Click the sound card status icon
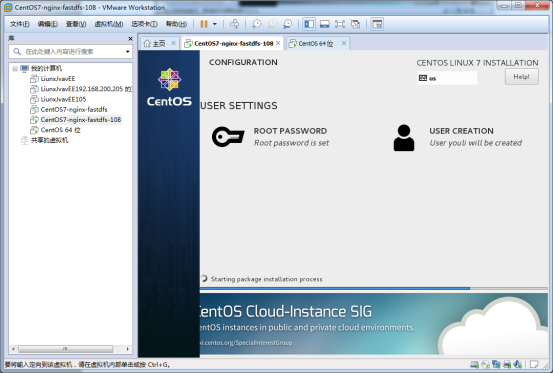This screenshot has width=553, height=373. [x=518, y=364]
